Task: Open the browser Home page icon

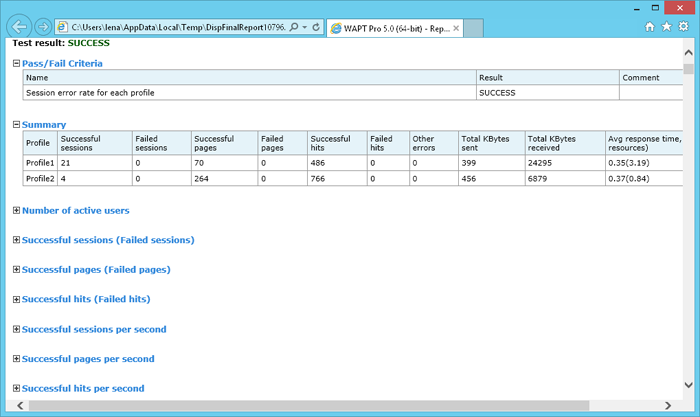Action: [x=650, y=27]
